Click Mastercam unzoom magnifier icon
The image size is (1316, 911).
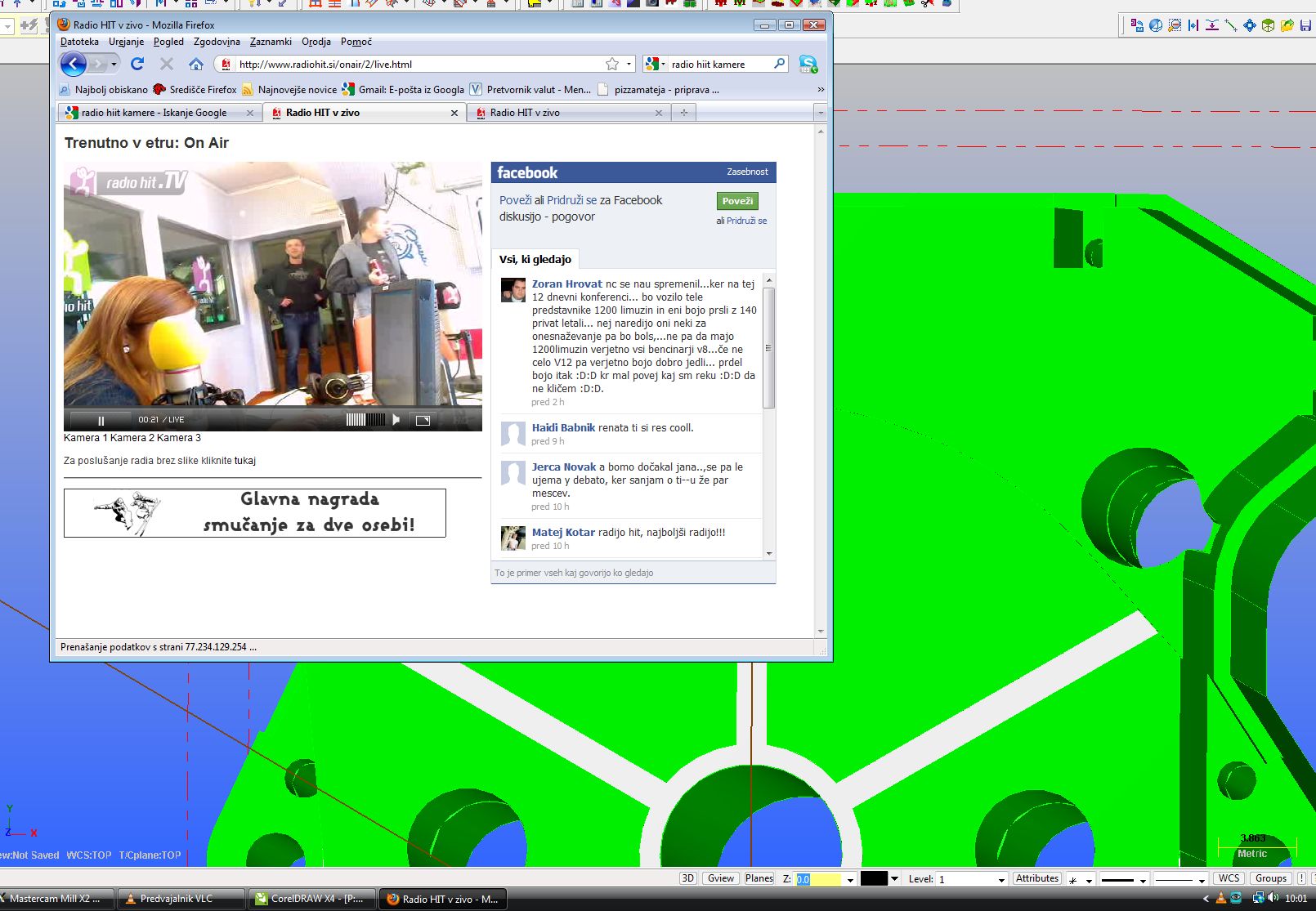pyautogui.click(x=1175, y=25)
